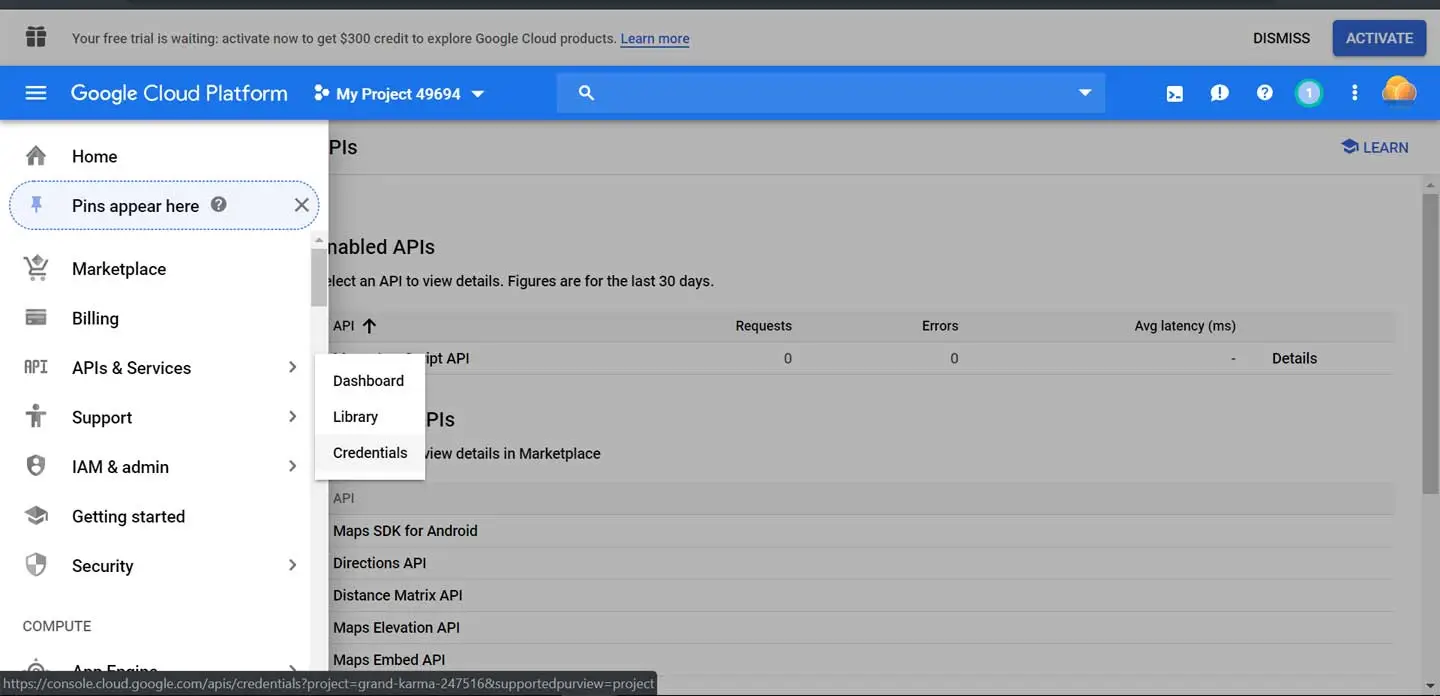Expand the IAM & admin submenu
This screenshot has width=1440, height=696.
292,466
